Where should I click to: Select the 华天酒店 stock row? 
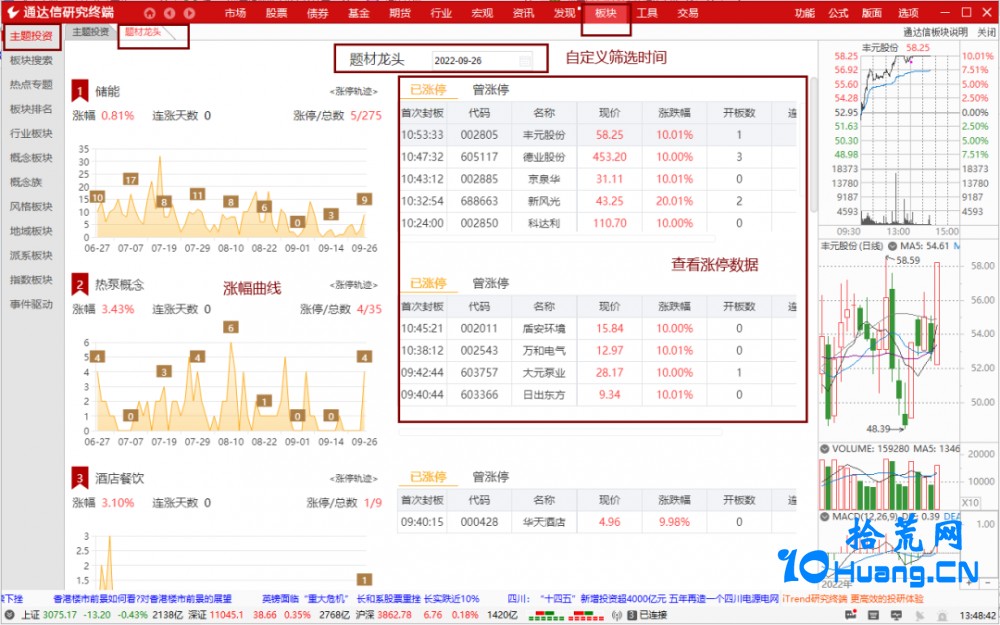click(x=598, y=522)
